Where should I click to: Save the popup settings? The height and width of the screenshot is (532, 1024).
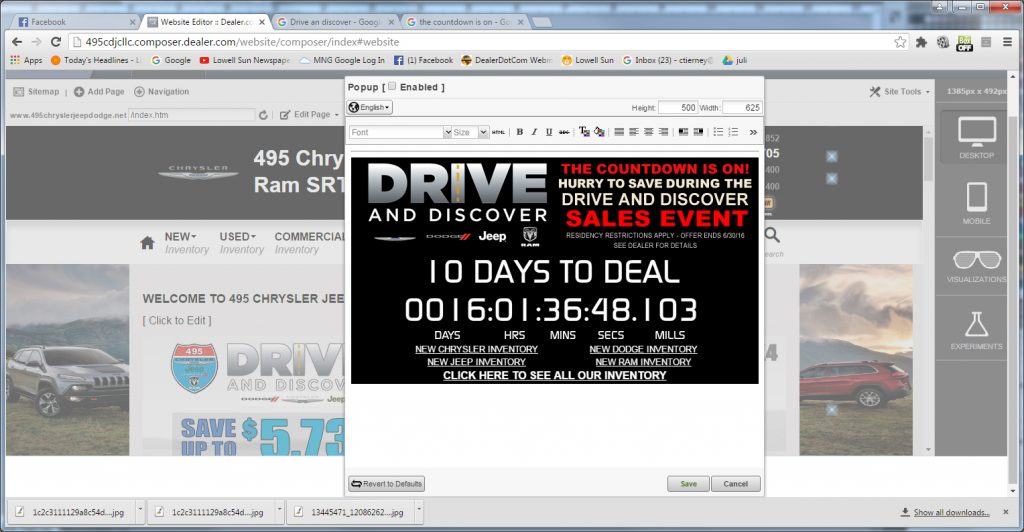point(688,484)
